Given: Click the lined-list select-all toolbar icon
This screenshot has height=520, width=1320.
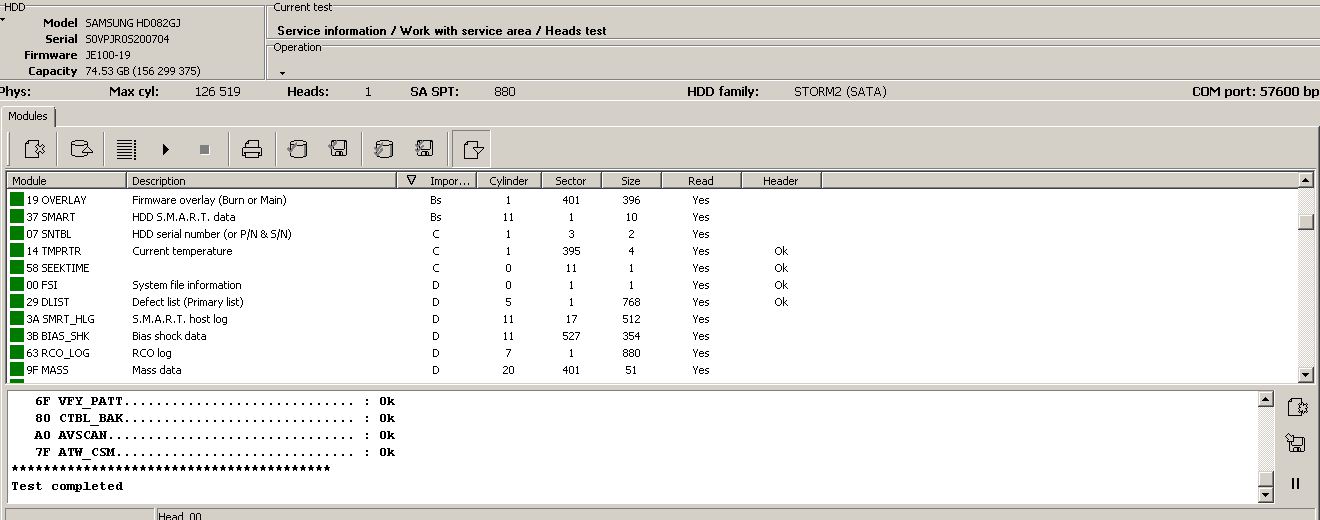Looking at the screenshot, I should 126,149.
